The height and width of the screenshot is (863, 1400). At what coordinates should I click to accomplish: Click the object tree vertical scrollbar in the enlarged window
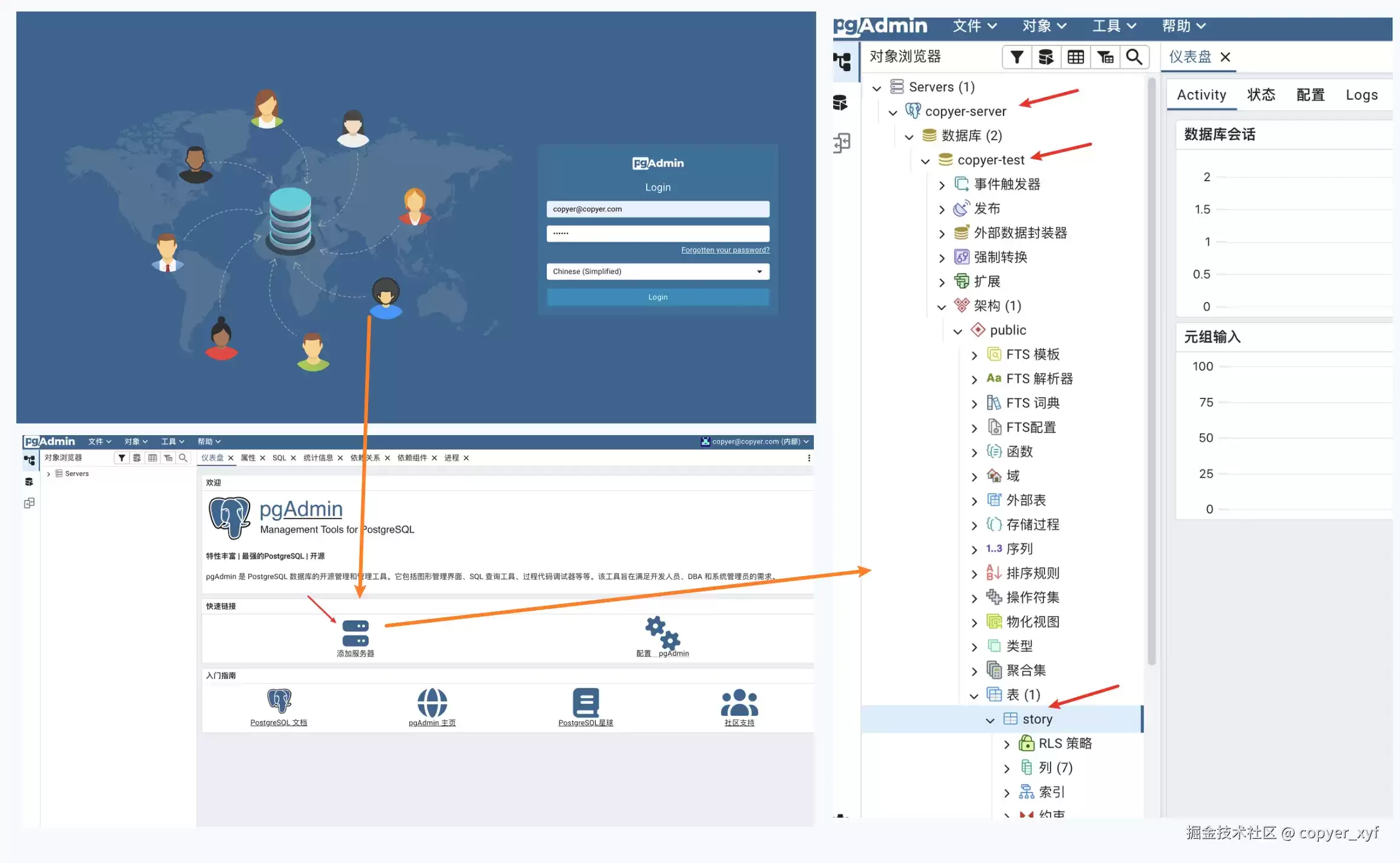point(1151,372)
